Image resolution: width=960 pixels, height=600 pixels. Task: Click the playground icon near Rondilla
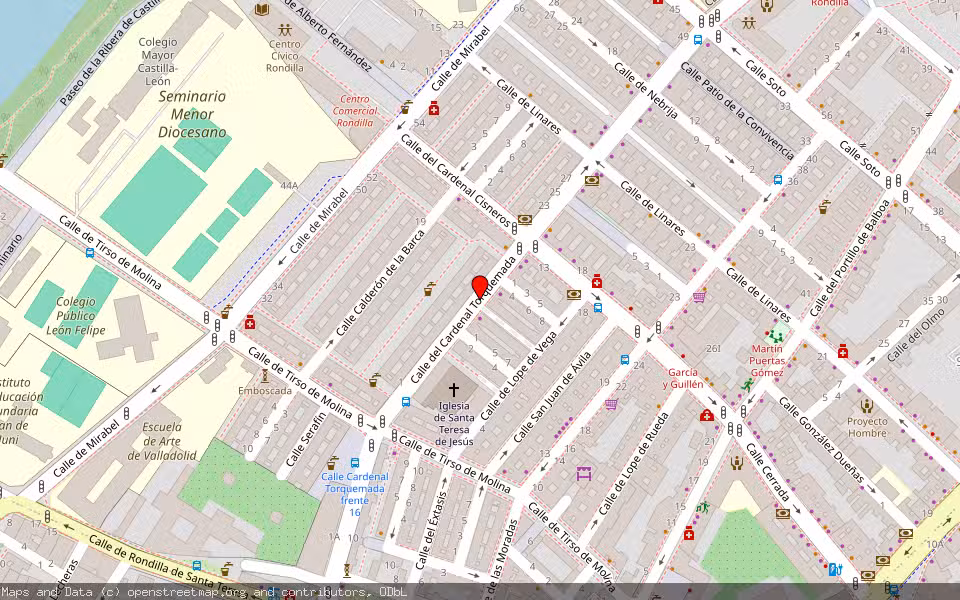pyautogui.click(x=748, y=23)
